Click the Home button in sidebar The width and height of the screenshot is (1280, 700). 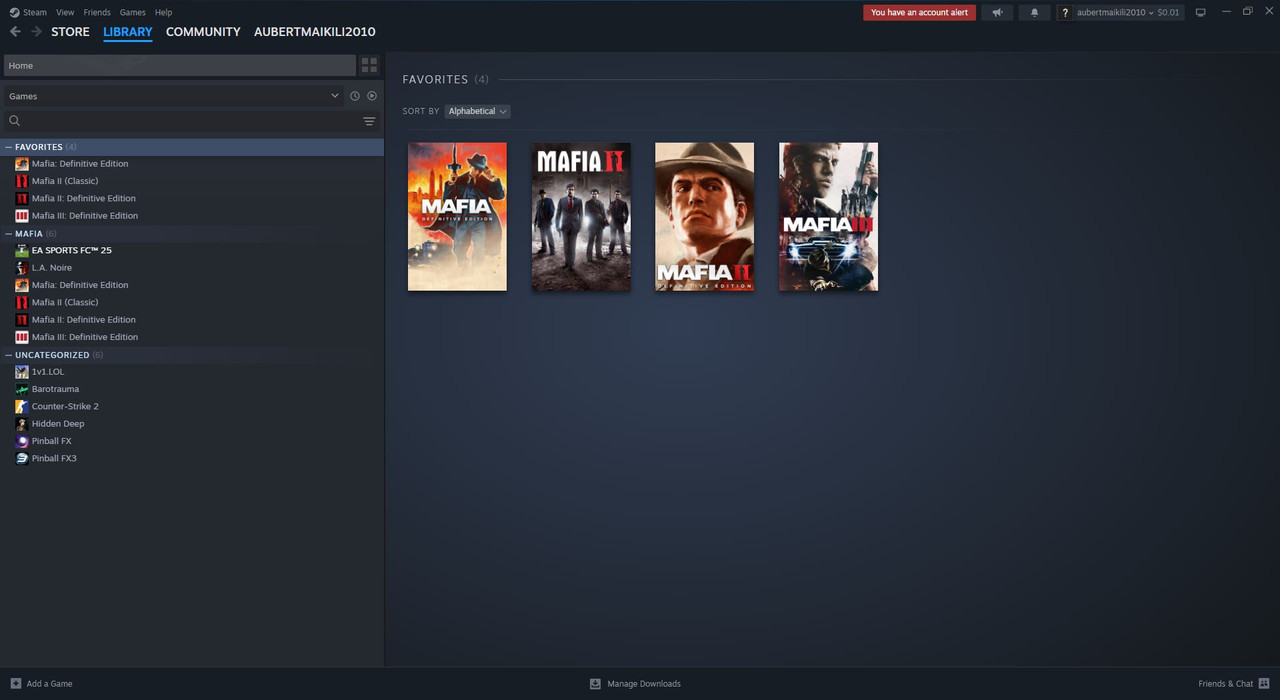pyautogui.click(x=180, y=65)
